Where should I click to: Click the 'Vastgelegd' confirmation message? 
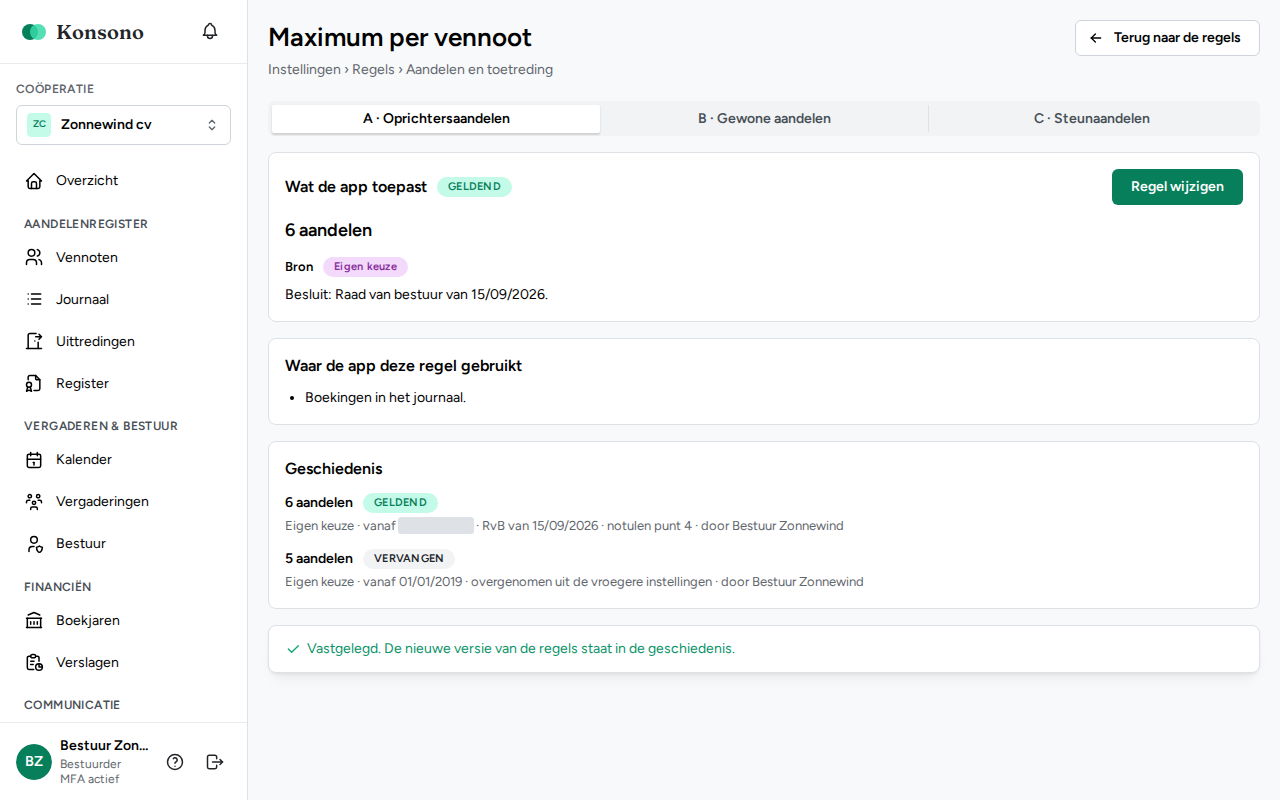tap(521, 649)
